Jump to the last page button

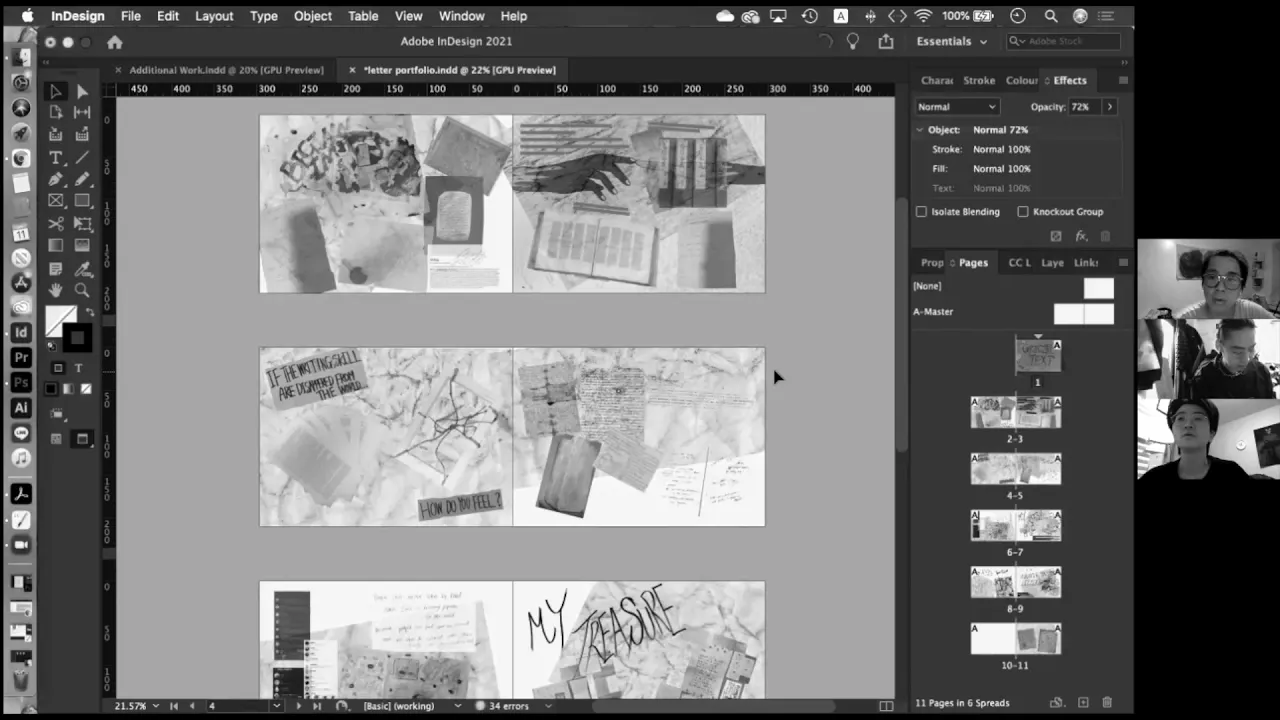317,706
